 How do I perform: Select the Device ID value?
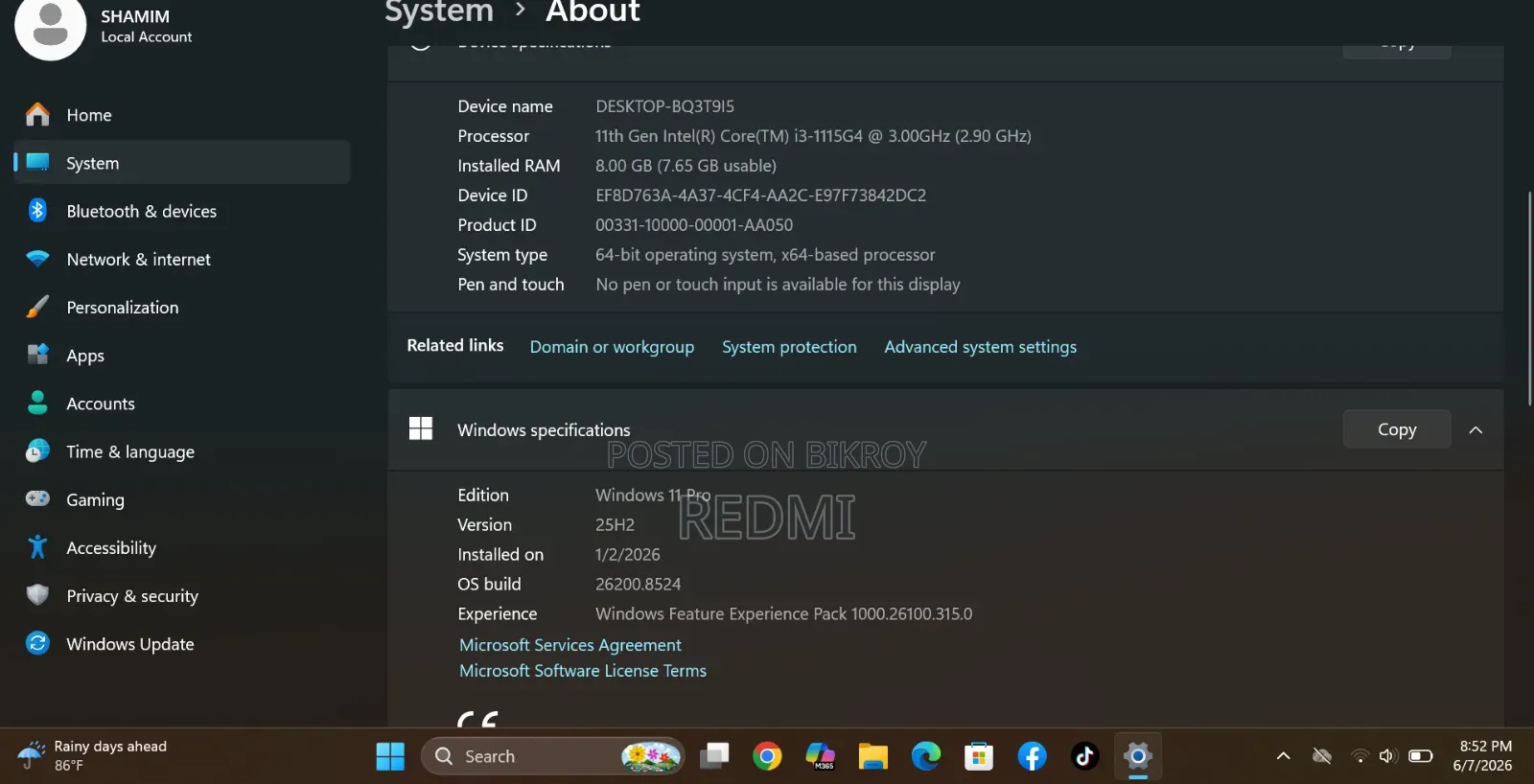(x=760, y=196)
